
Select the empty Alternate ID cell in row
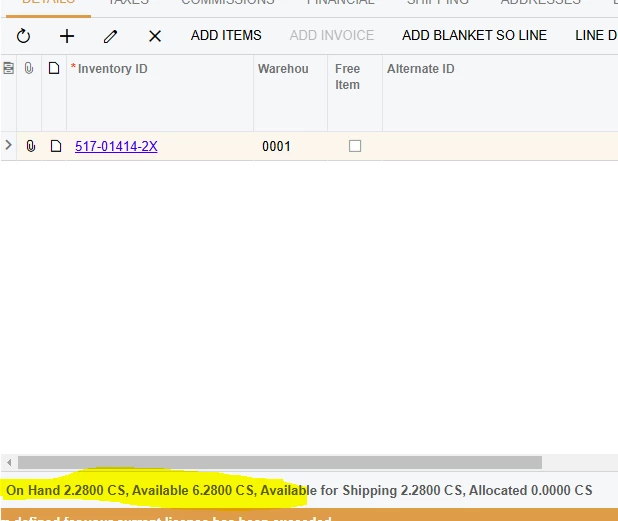click(500, 146)
